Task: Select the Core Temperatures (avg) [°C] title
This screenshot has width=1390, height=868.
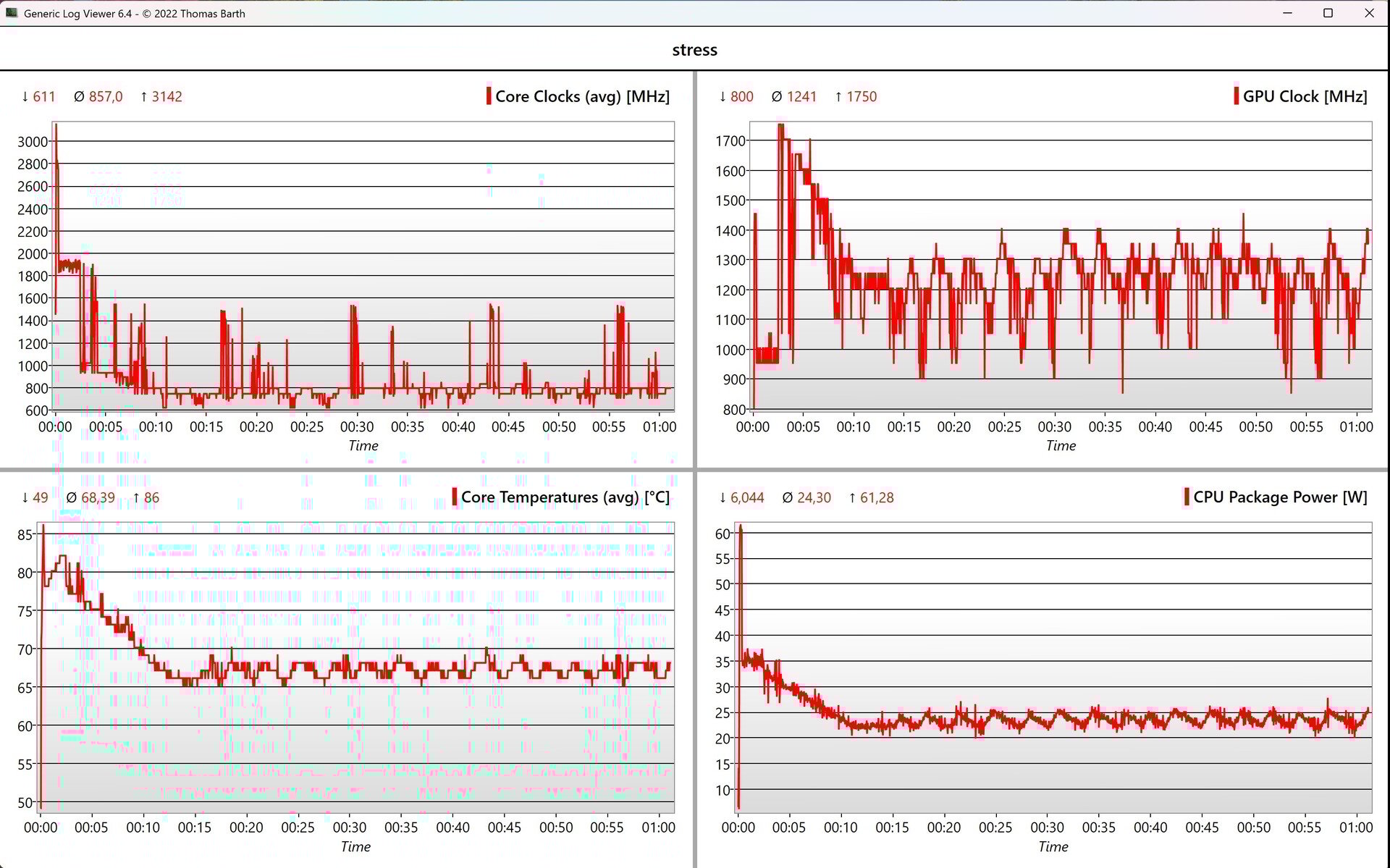Action: pyautogui.click(x=565, y=497)
